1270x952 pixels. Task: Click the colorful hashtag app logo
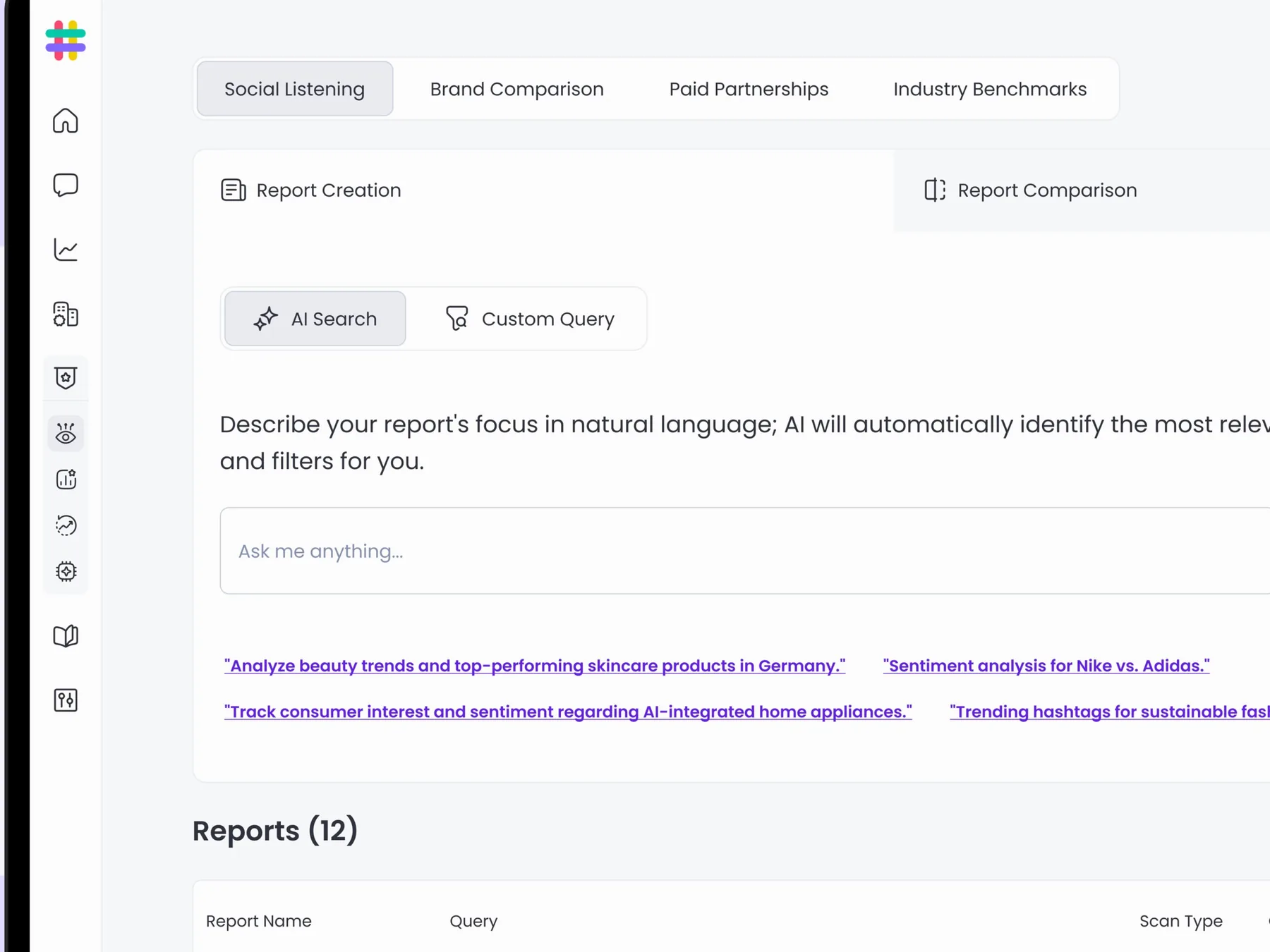point(66,40)
